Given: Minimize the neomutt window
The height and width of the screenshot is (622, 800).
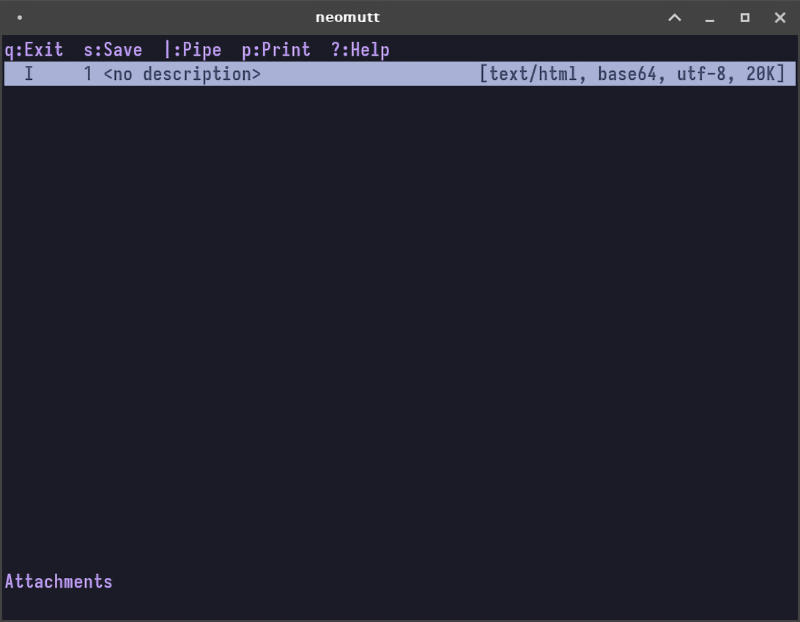Looking at the screenshot, I should (712, 17).
